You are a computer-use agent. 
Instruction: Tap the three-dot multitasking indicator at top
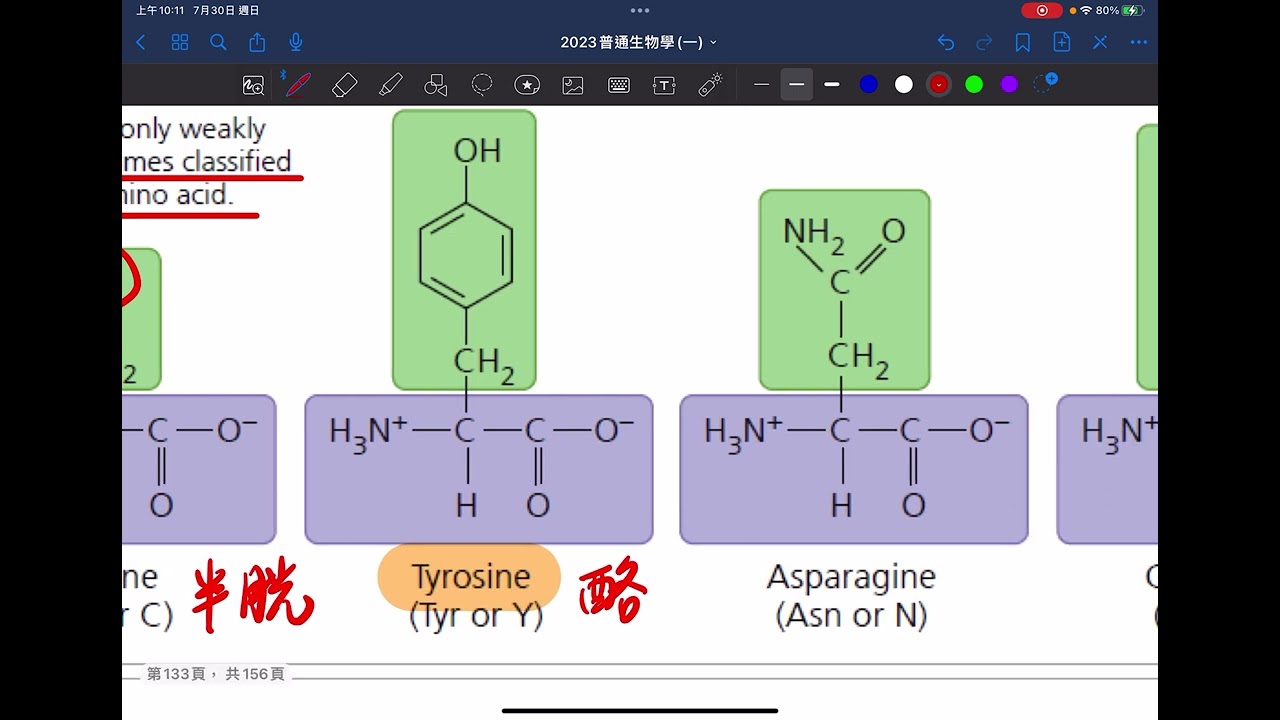[x=640, y=11]
